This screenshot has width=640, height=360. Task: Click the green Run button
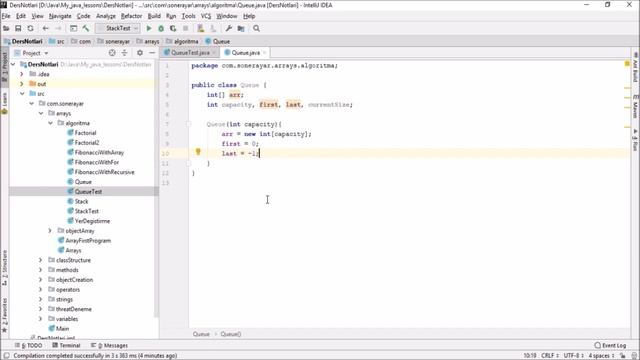(x=149, y=29)
